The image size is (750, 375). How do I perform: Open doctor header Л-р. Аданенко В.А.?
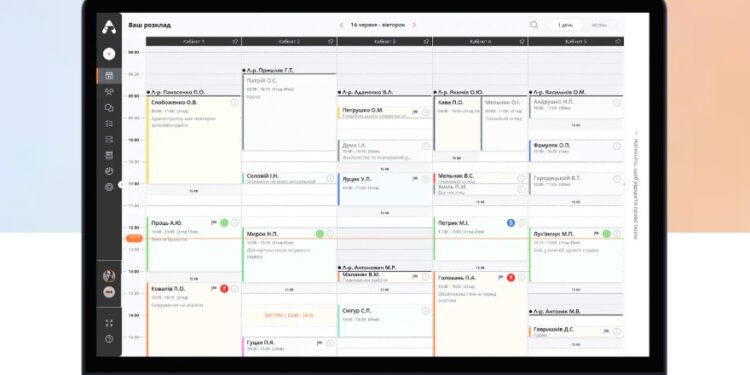click(366, 92)
